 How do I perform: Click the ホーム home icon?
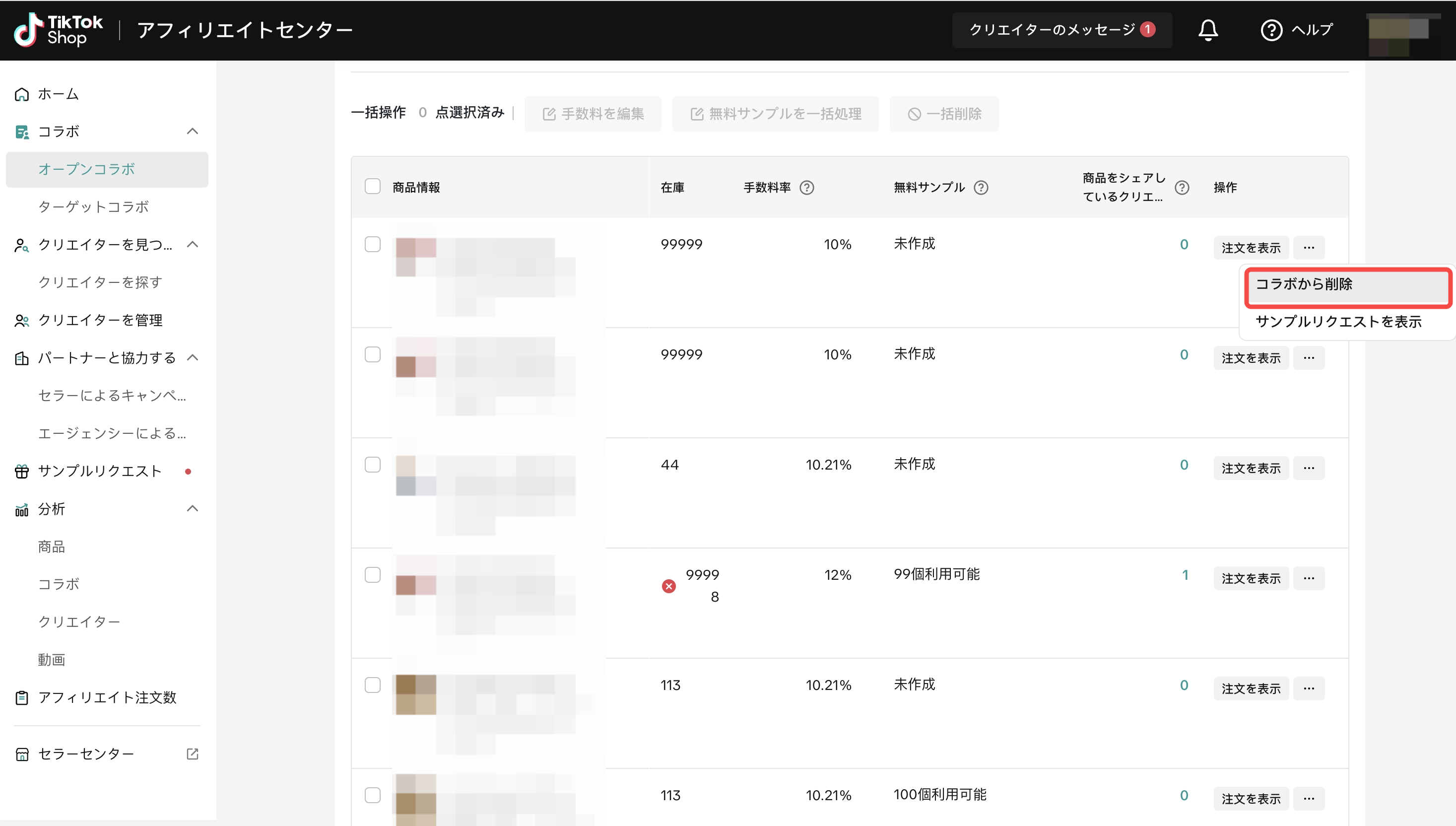click(x=21, y=94)
